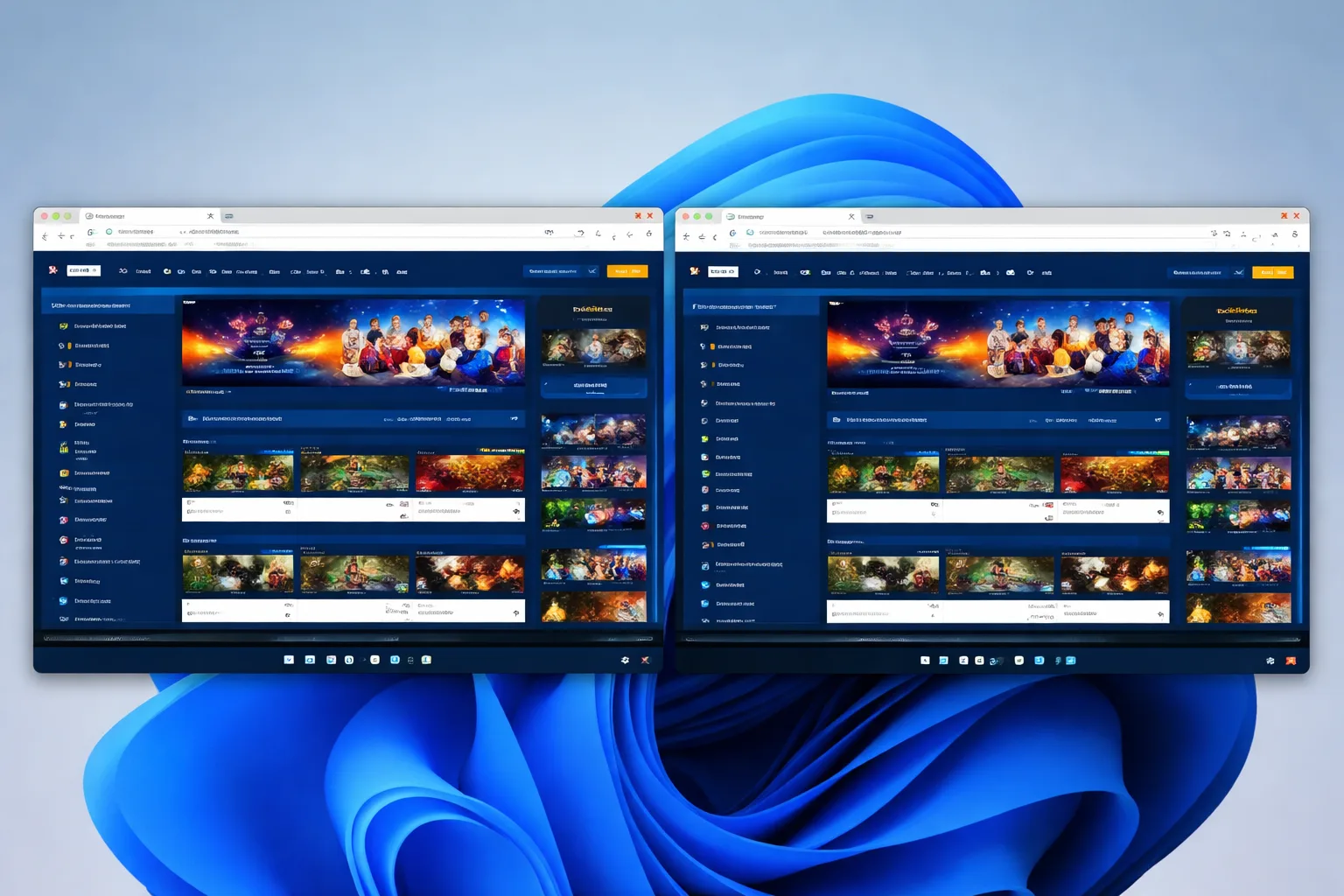Click the orange button in right window header
This screenshot has width=1344, height=896.
click(1273, 273)
